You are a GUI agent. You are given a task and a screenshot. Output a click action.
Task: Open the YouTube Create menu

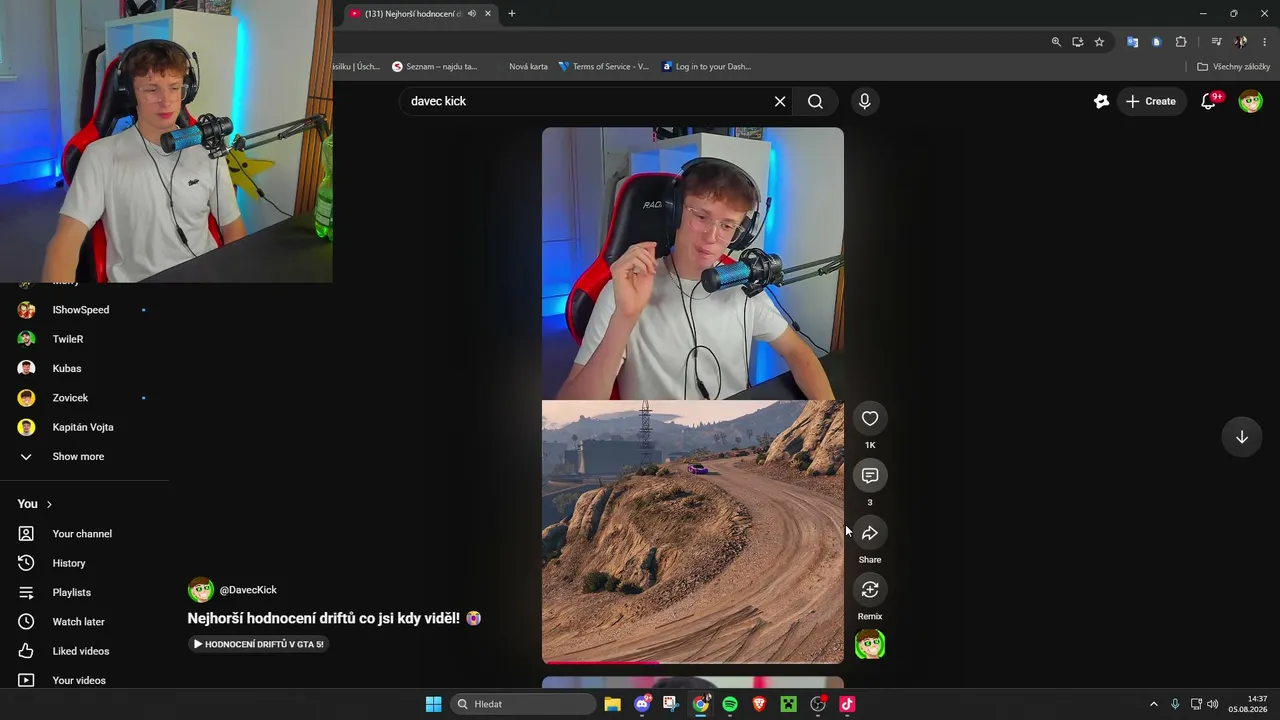pyautogui.click(x=1151, y=101)
